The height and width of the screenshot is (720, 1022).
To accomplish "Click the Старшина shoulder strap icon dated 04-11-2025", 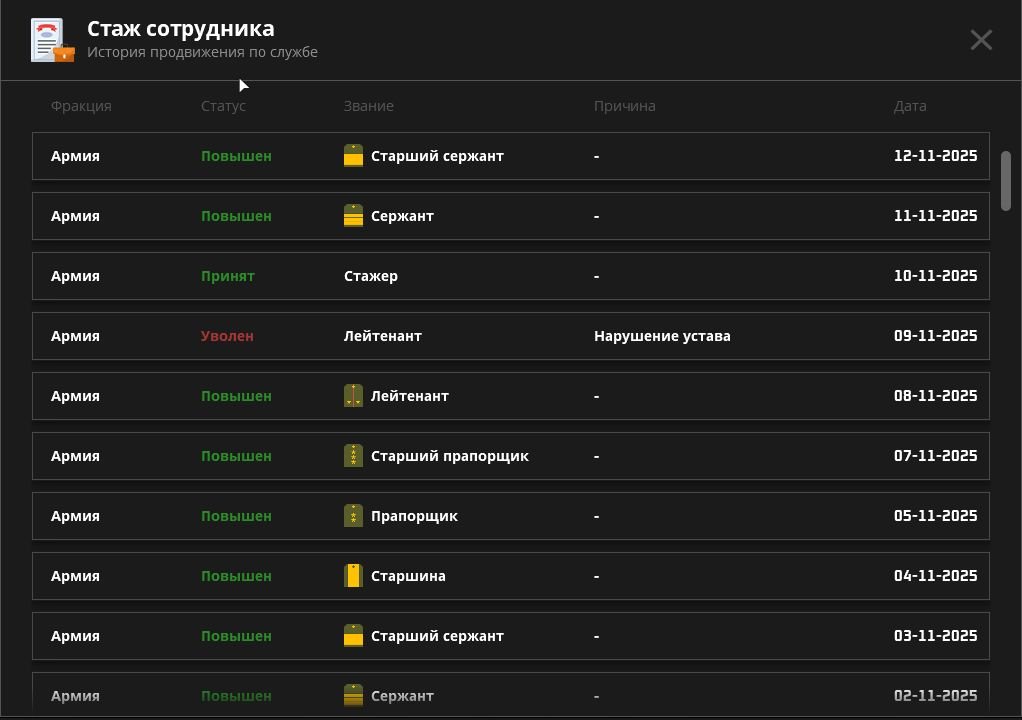I will pyautogui.click(x=353, y=575).
